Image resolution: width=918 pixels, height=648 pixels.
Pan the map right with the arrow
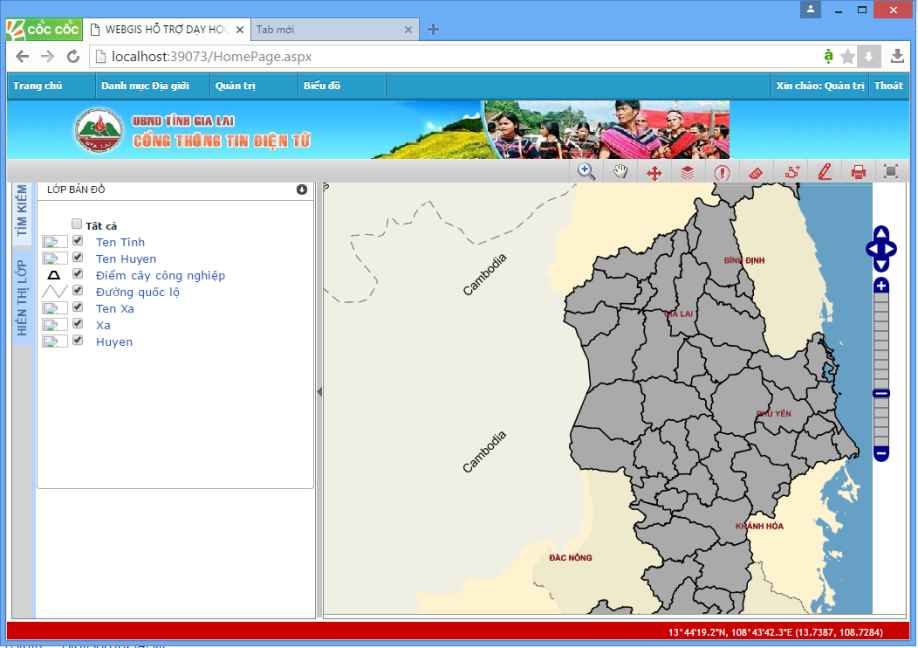890,249
